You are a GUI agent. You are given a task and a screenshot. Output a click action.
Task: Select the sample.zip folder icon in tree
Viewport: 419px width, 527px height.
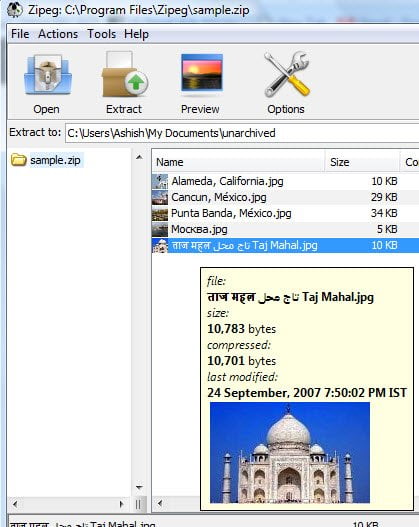(18, 160)
